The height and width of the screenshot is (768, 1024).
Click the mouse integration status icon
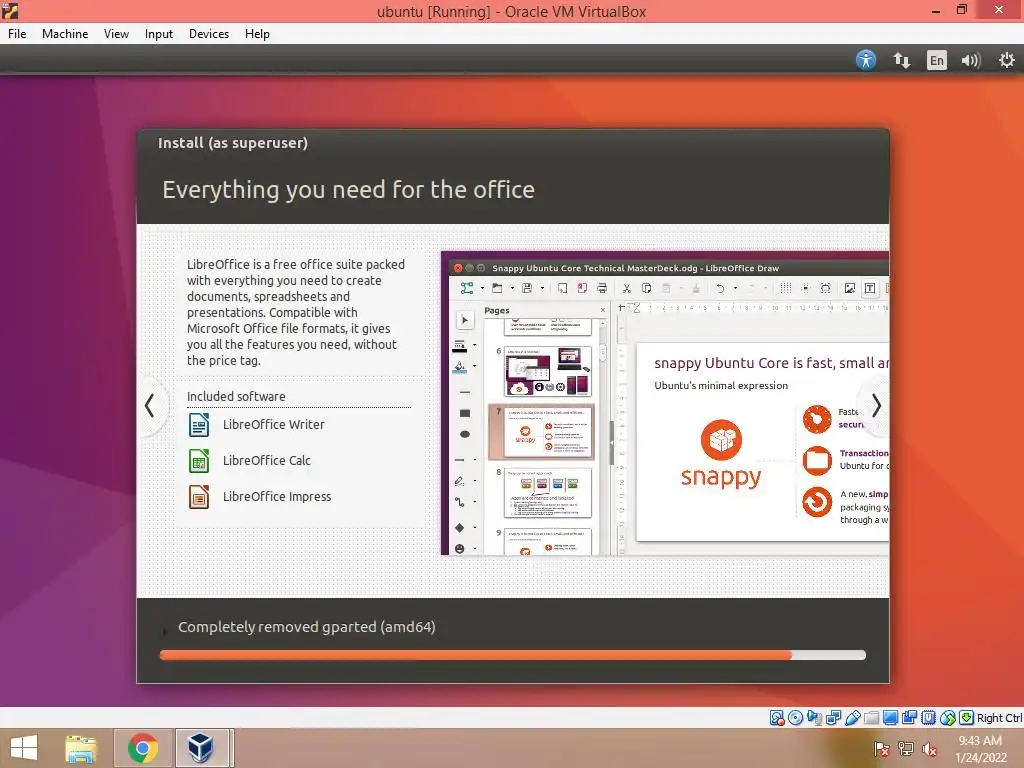coord(948,718)
